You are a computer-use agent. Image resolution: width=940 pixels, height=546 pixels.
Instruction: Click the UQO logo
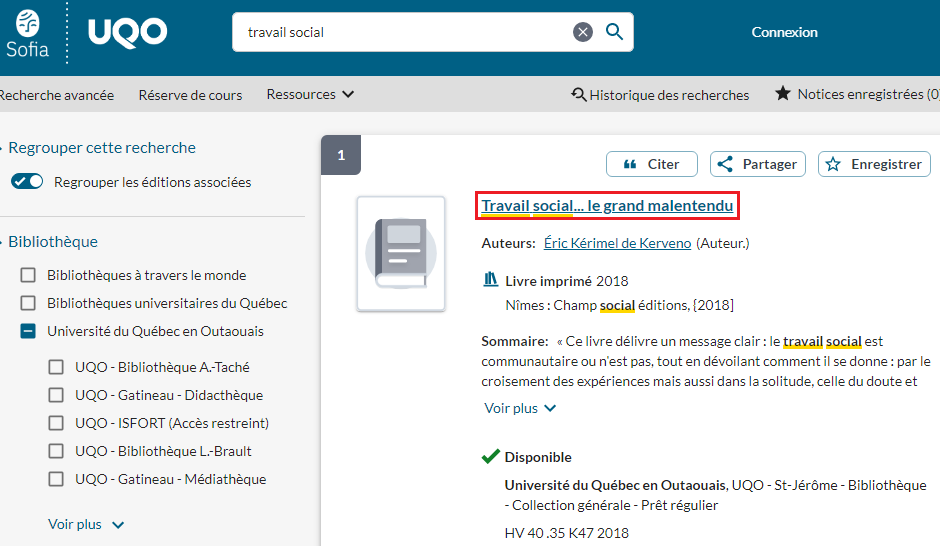[x=128, y=33]
